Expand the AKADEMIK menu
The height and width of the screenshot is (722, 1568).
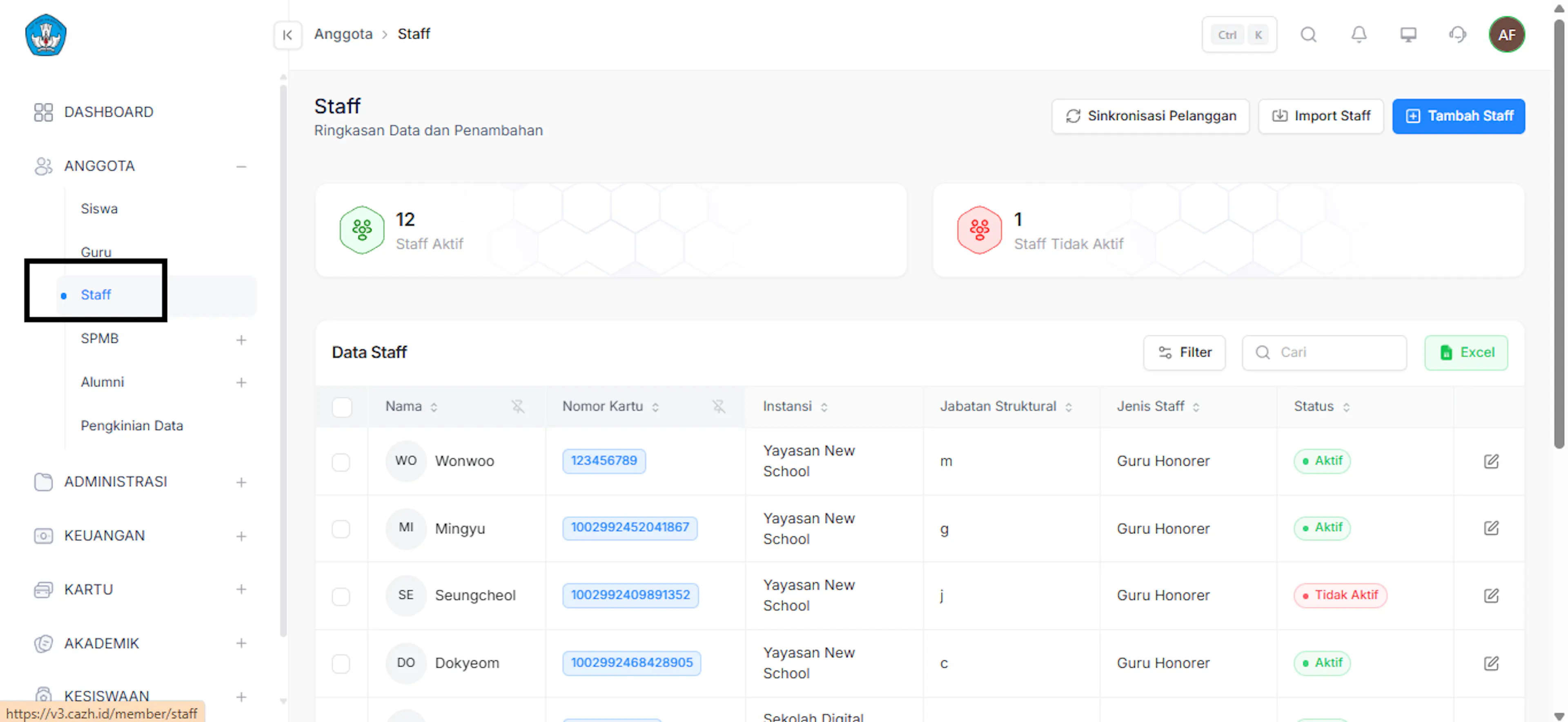coord(241,644)
